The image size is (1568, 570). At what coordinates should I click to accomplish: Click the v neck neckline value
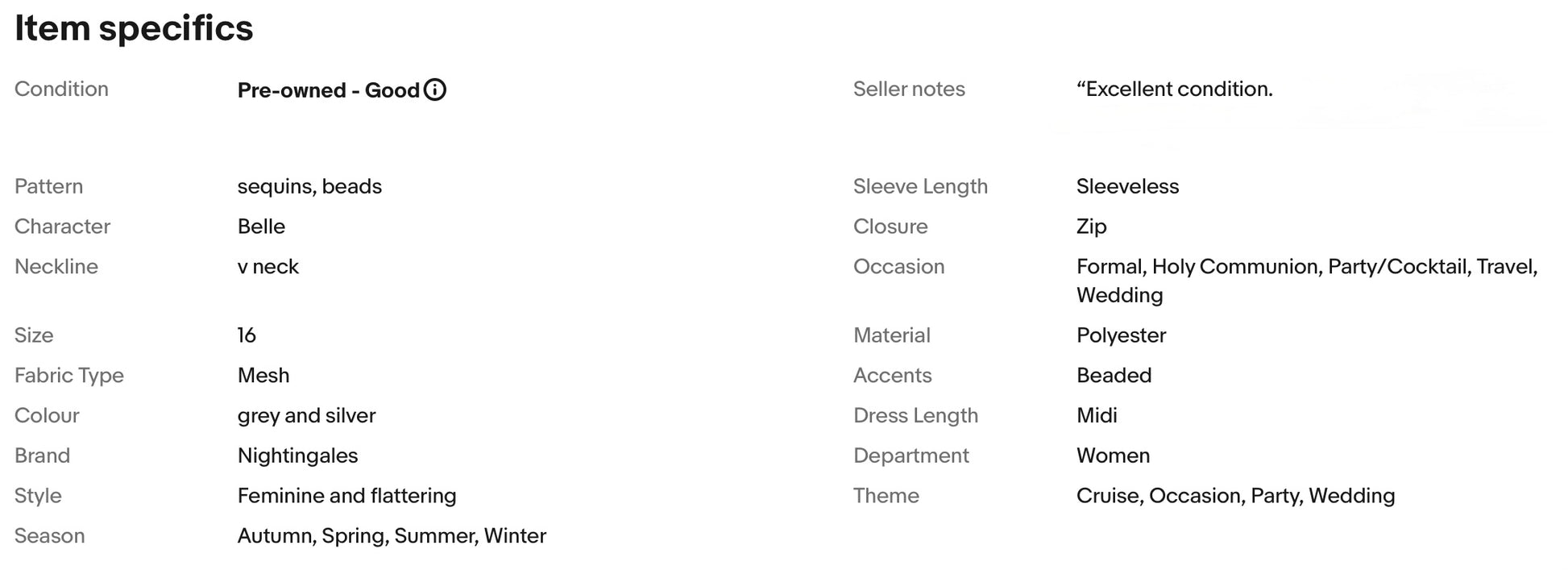[268, 267]
